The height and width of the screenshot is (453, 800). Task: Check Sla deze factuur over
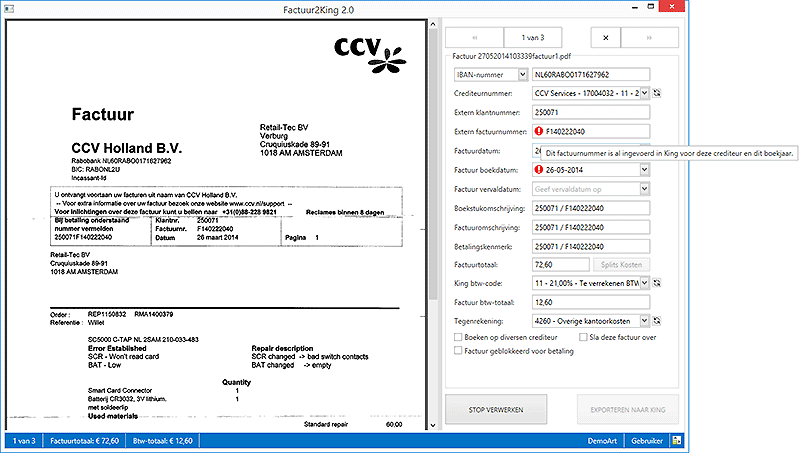click(x=583, y=337)
